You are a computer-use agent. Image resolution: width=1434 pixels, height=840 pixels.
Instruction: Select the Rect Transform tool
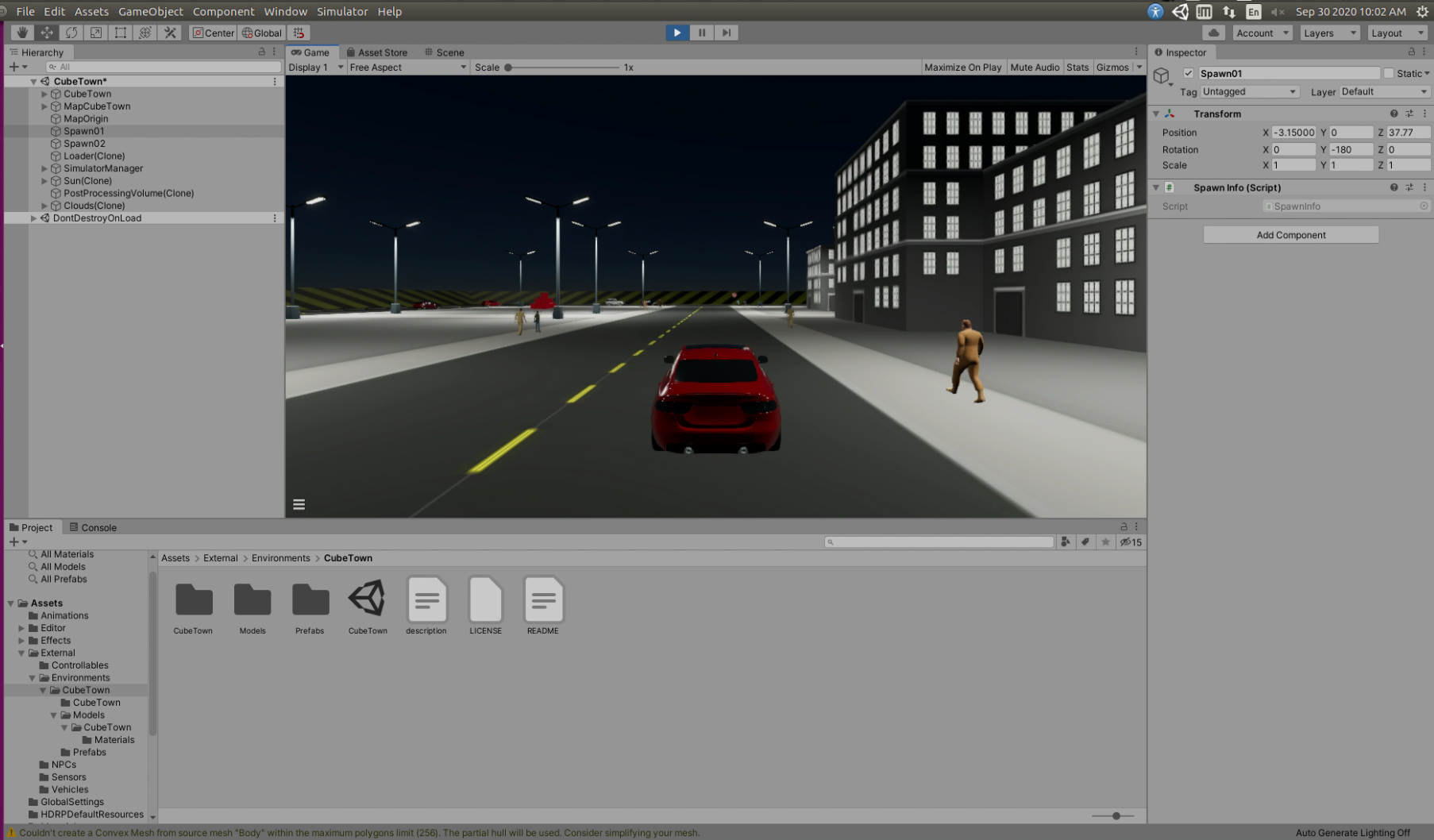tap(120, 33)
